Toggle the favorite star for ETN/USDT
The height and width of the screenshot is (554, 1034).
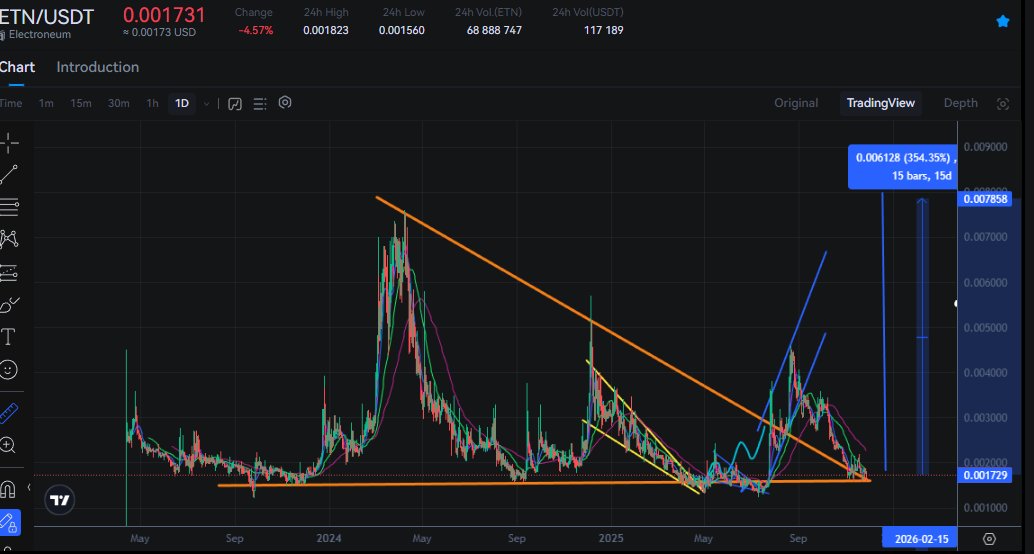coord(1002,21)
